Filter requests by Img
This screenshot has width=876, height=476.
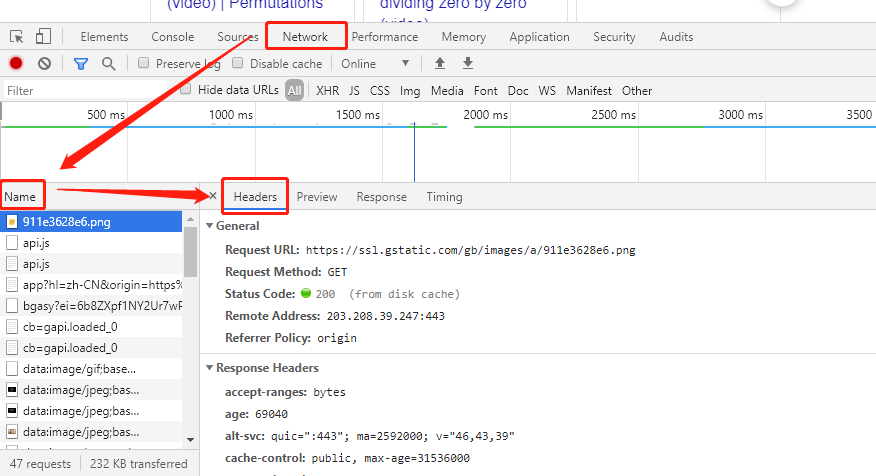(x=410, y=91)
